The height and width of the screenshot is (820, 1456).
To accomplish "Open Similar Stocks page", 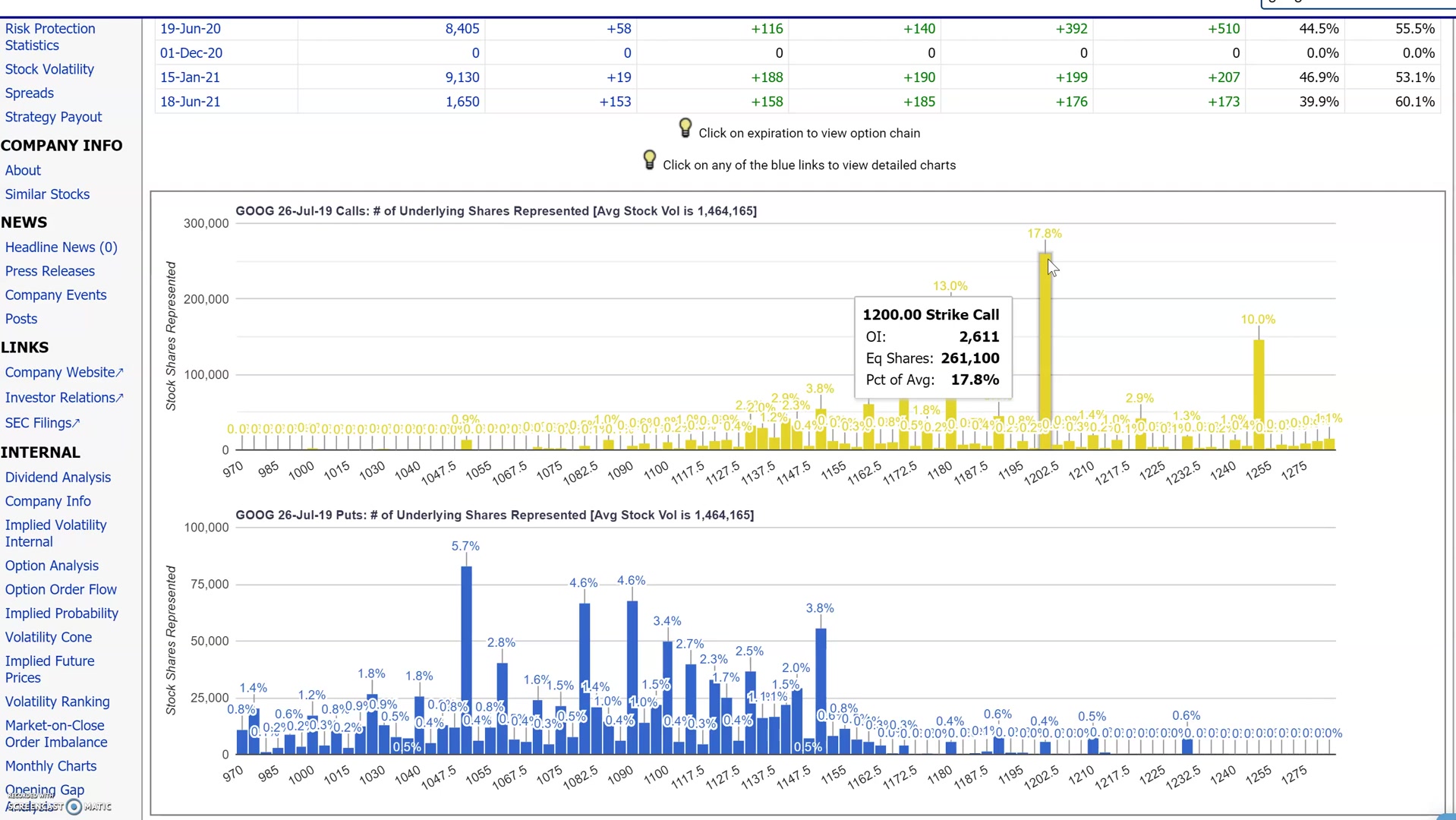I will (47, 194).
